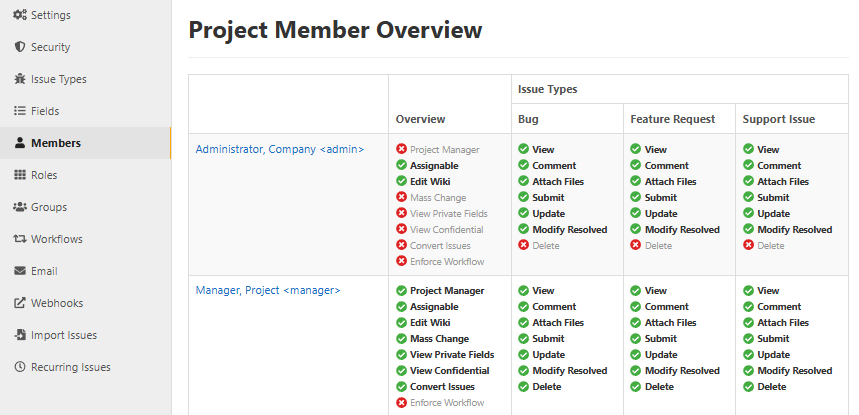Click red X beside admin's Support Issue Delete

(x=748, y=245)
